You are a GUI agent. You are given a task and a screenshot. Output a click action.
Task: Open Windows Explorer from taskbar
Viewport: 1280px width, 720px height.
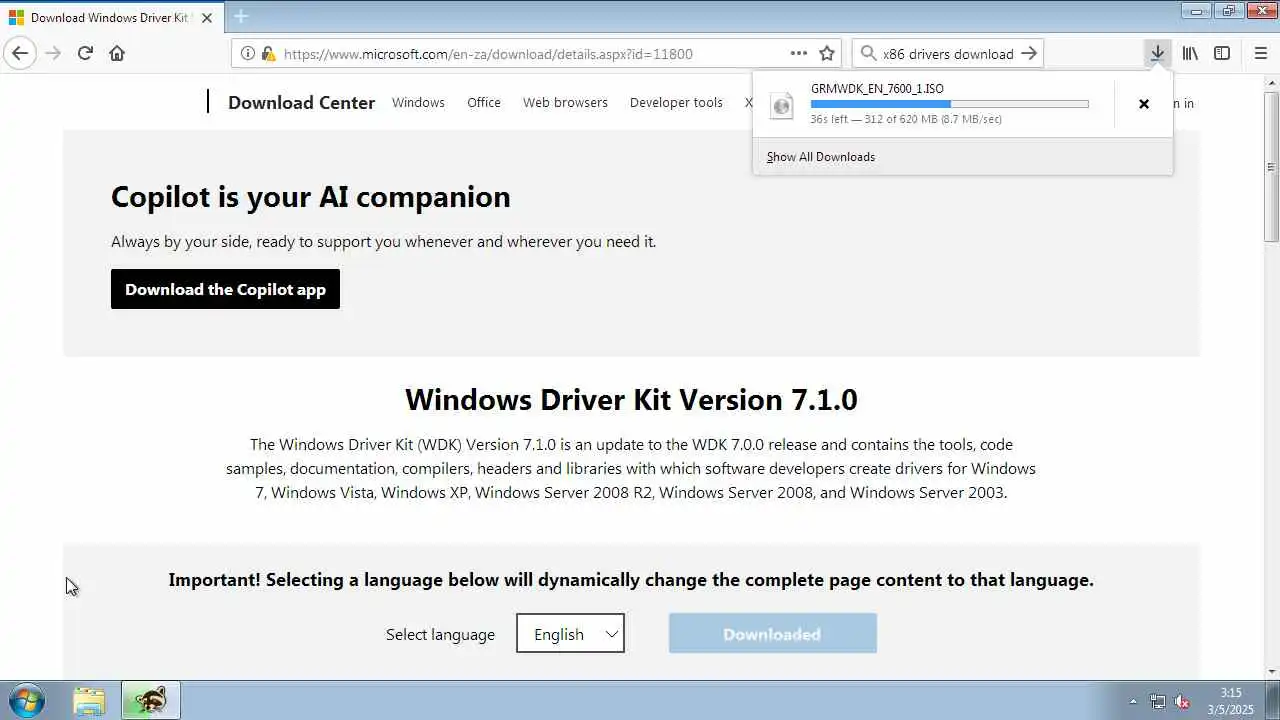pyautogui.click(x=89, y=700)
